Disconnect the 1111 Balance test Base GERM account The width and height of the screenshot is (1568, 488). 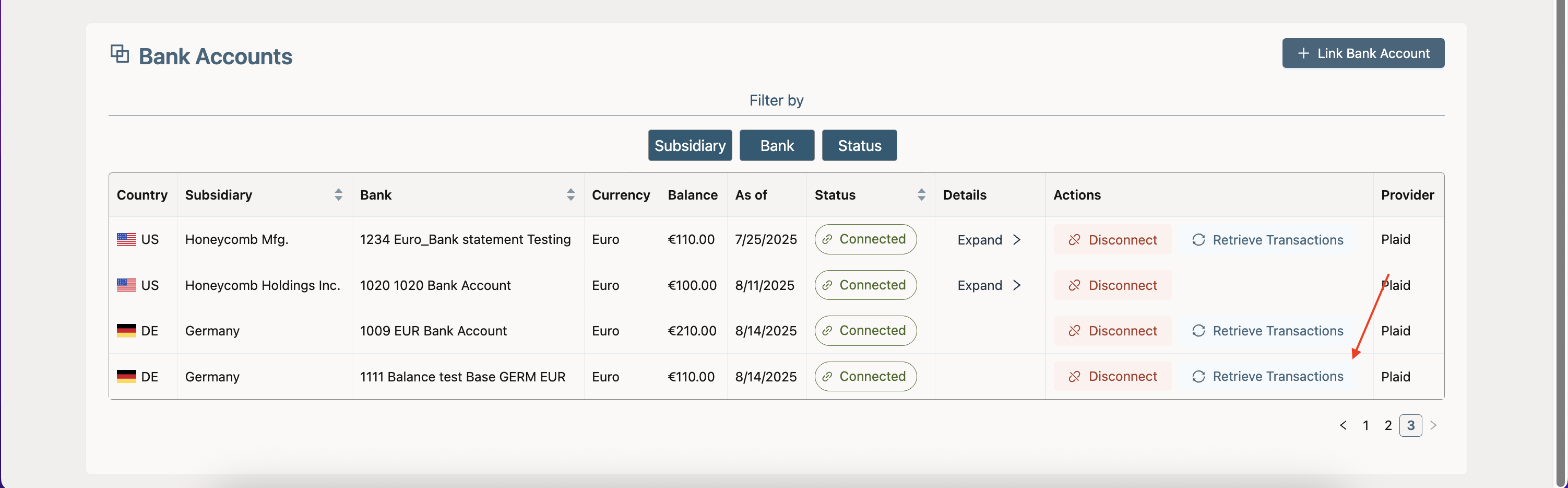coord(1112,377)
